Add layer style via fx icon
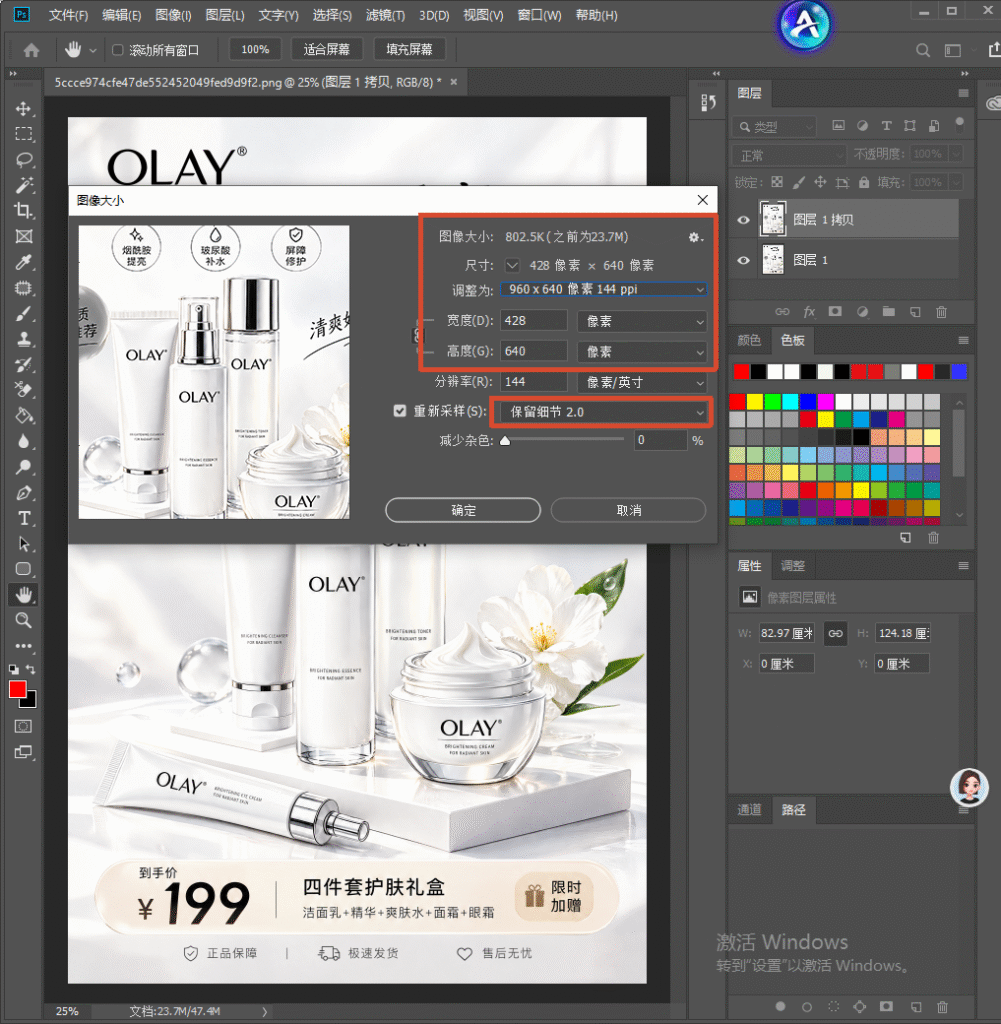This screenshot has height=1024, width=1001. [809, 312]
